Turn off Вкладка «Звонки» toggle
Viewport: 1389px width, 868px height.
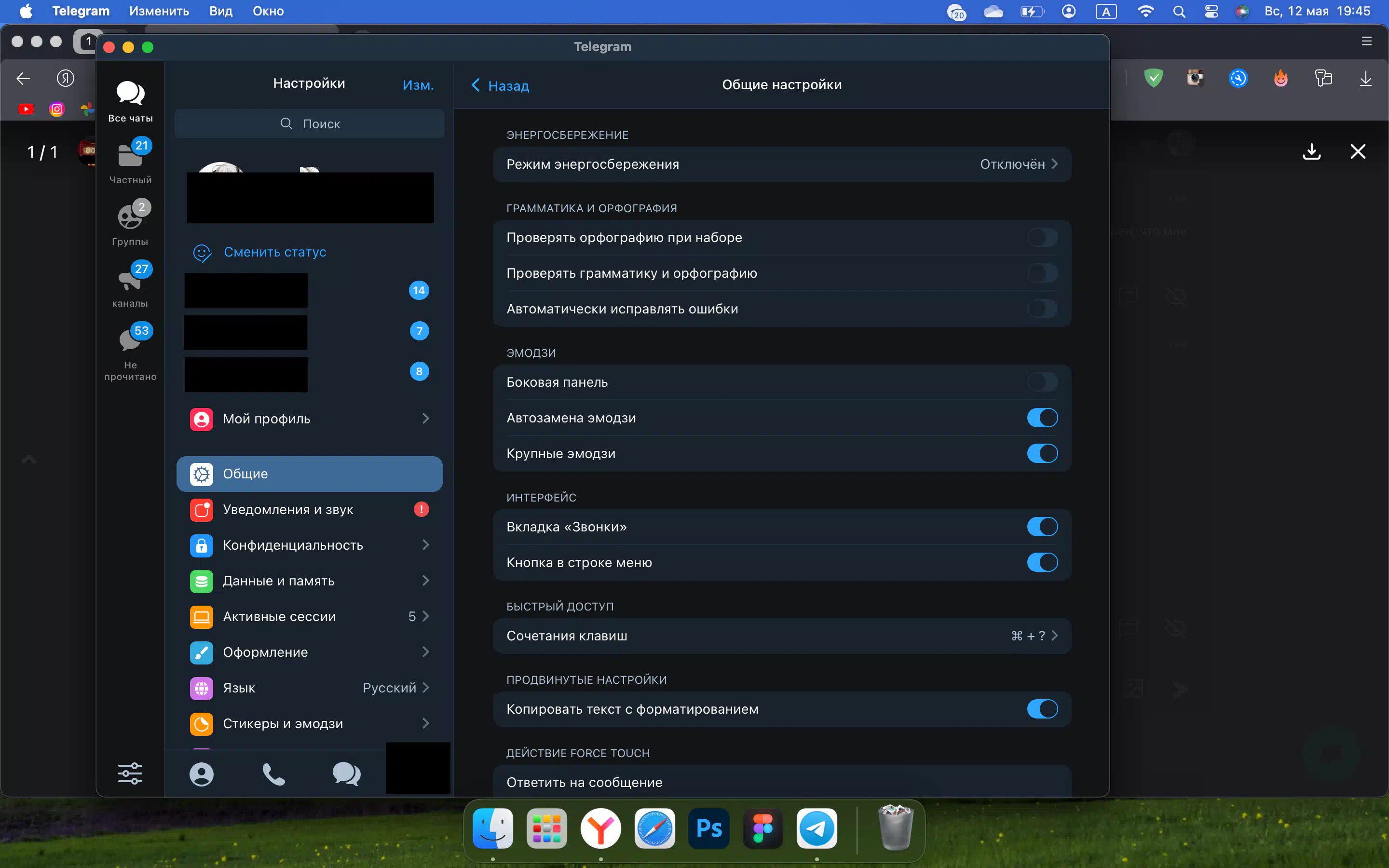[x=1042, y=527]
